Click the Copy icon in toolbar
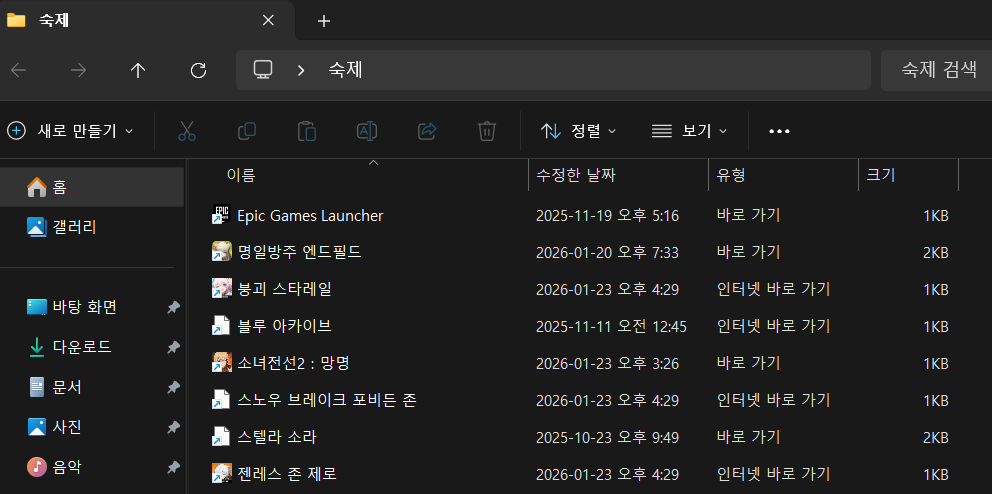The image size is (992, 494). coord(247,131)
